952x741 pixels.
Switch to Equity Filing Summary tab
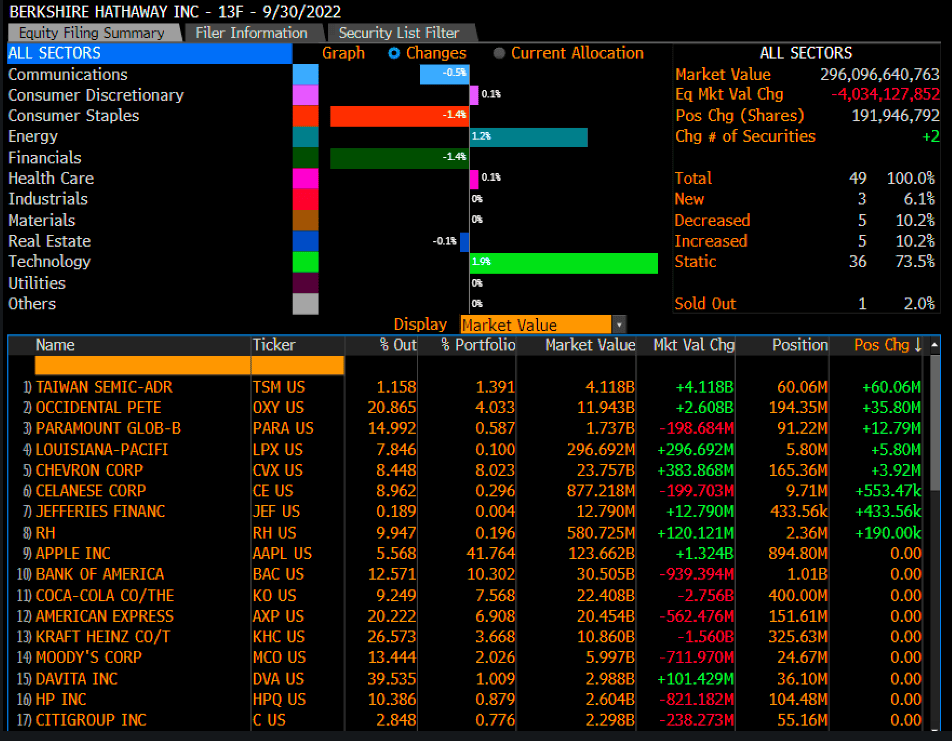click(x=94, y=33)
